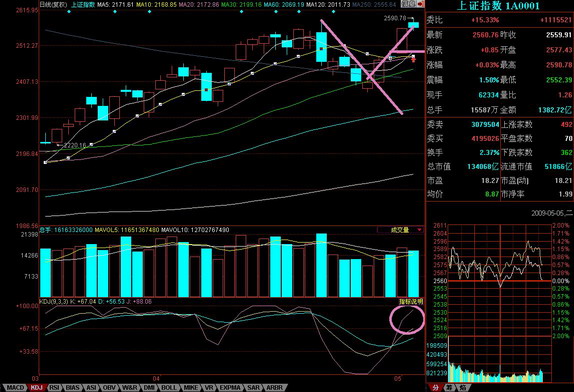Select the 分 tab under intraday chart
Viewport: 574px width, 392px height.
436,387
